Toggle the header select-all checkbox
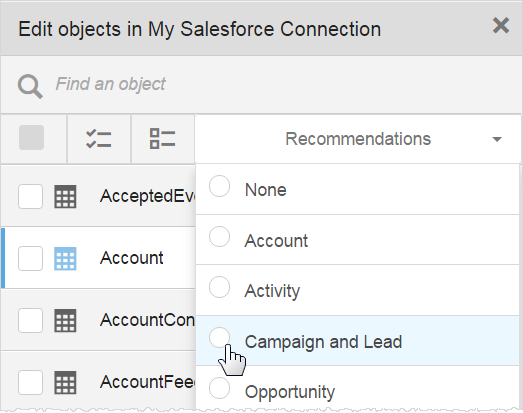Screen dimensions: 523x413 click(31, 137)
